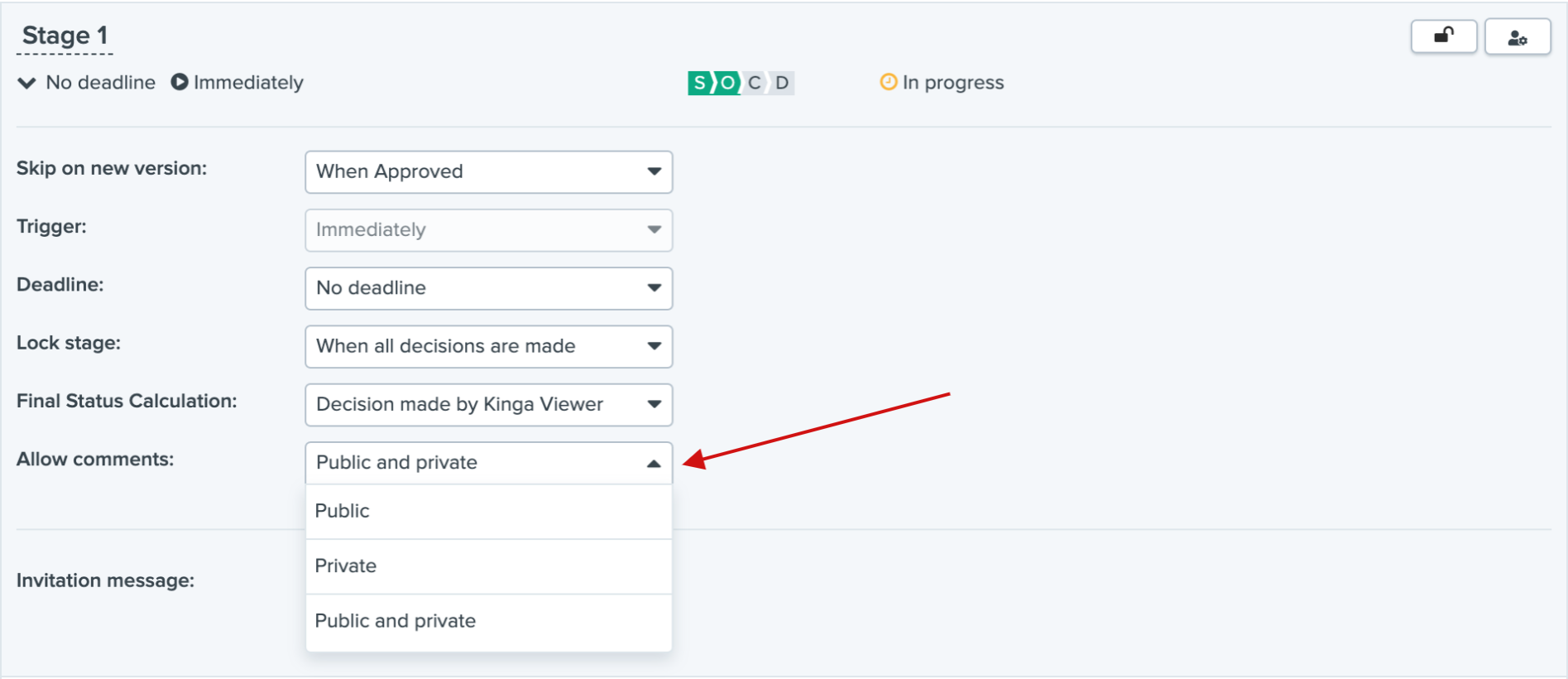Click the 'D' stage status badge
This screenshot has height=679, width=1568.
782,83
